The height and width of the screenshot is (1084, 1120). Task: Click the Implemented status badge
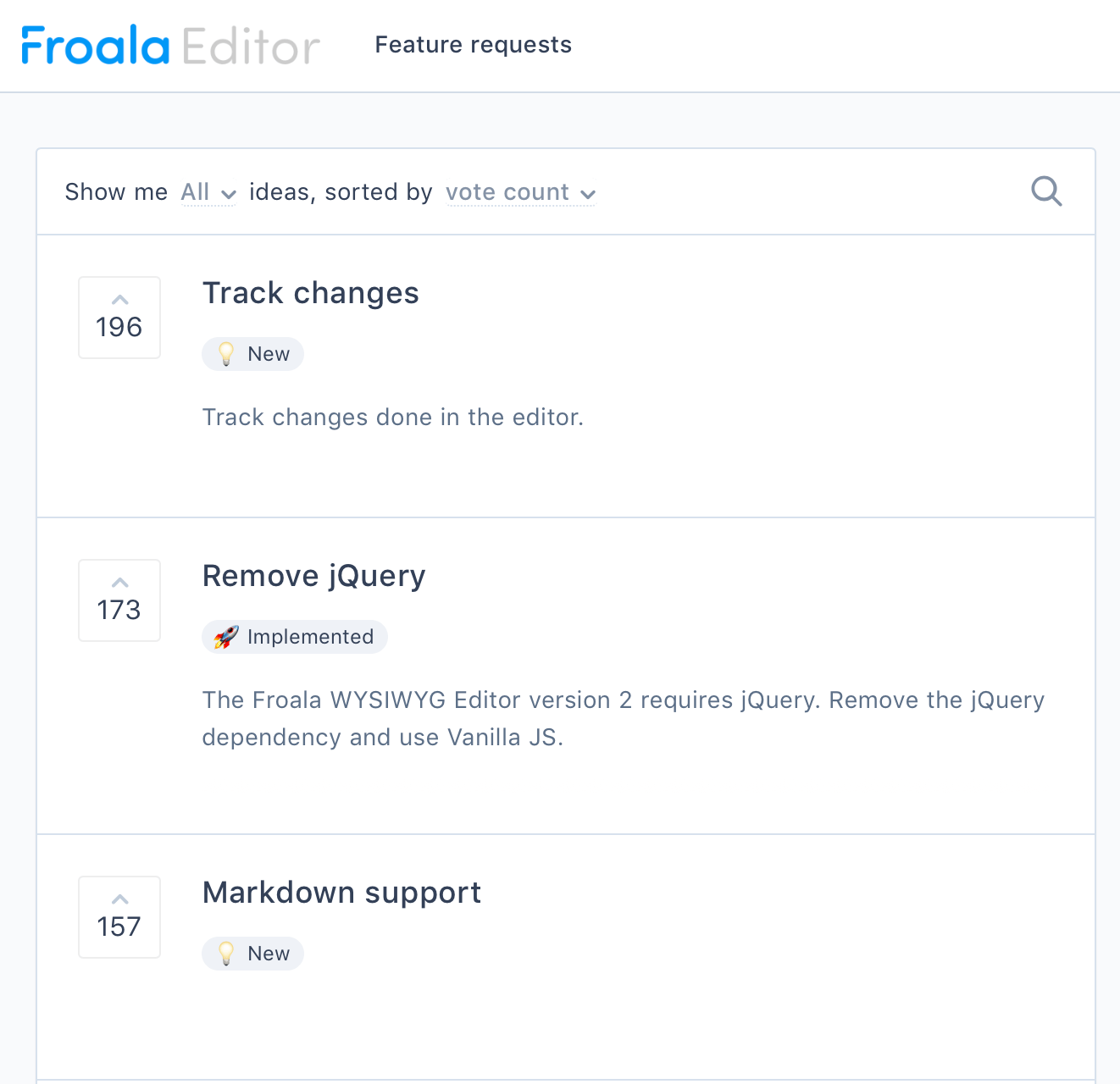pos(294,636)
